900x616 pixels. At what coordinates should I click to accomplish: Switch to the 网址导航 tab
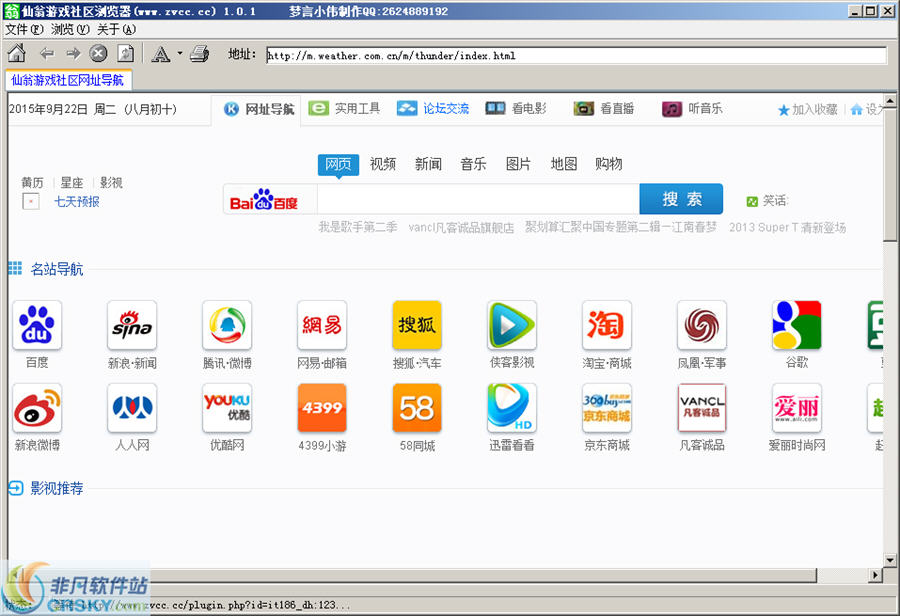pyautogui.click(x=258, y=109)
